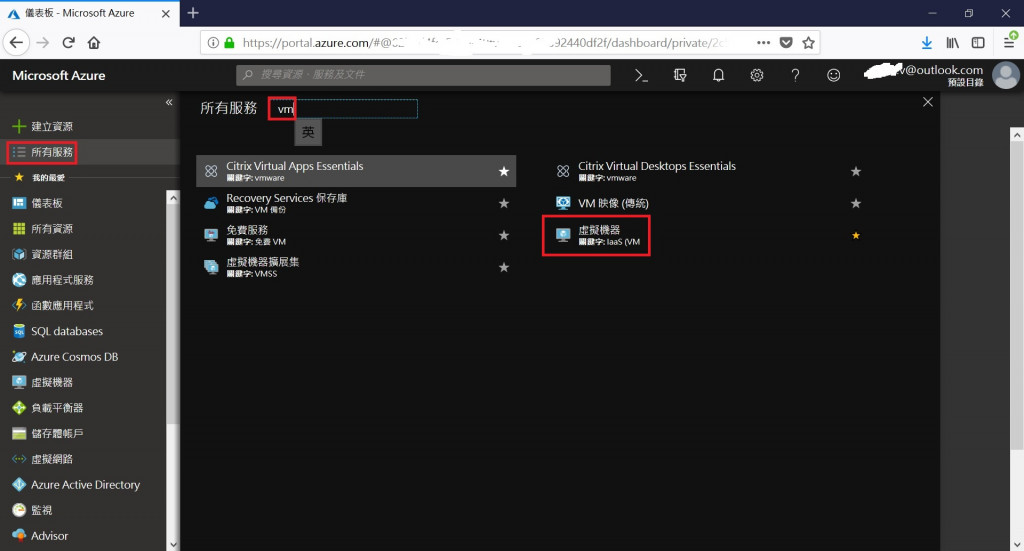Image resolution: width=1024 pixels, height=551 pixels.
Task: Favorite VM 映像 (傳統) star
Action: tap(856, 204)
